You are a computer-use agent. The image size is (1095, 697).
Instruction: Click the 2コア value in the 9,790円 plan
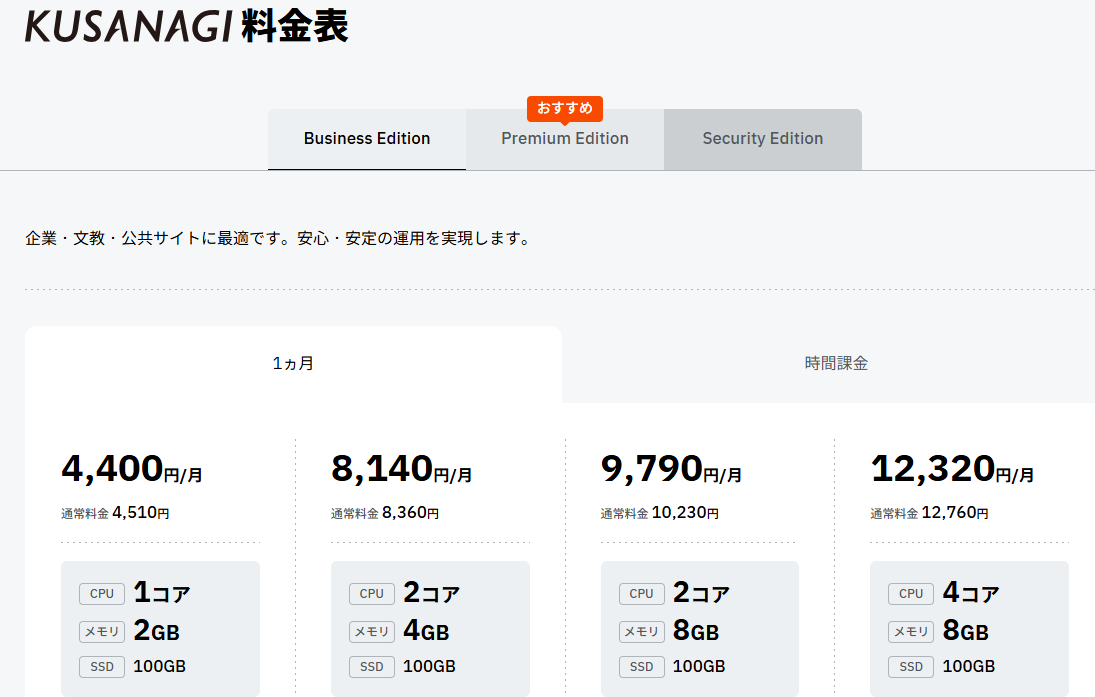pyautogui.click(x=701, y=593)
